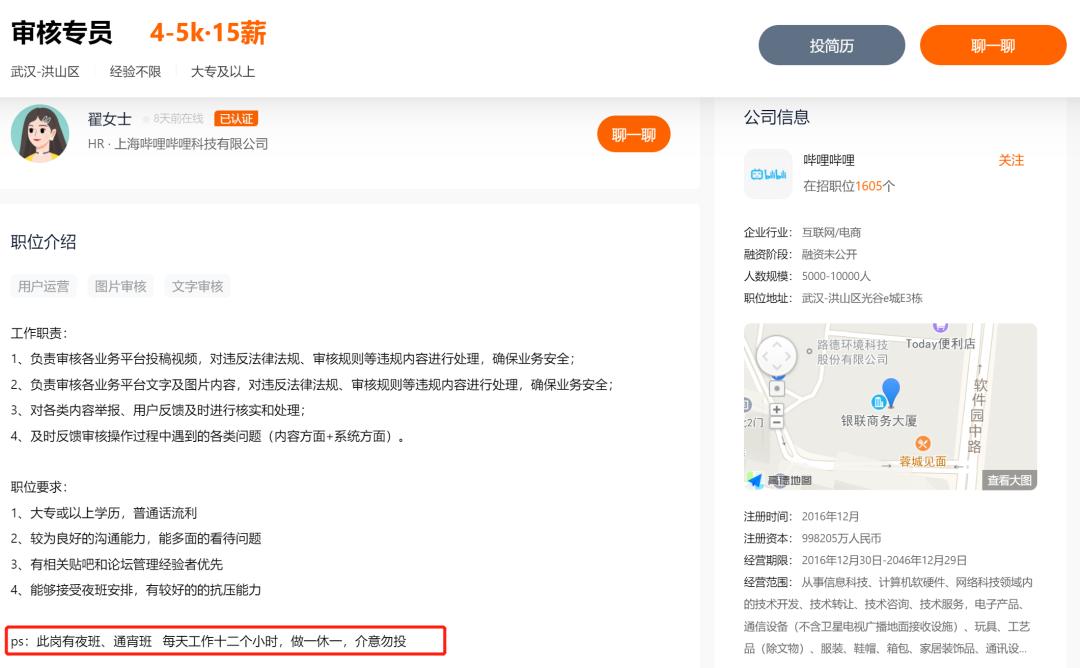Click the 蓉城见面 restaurant marker icon
Viewport: 1080px width, 668px height.
[x=923, y=443]
